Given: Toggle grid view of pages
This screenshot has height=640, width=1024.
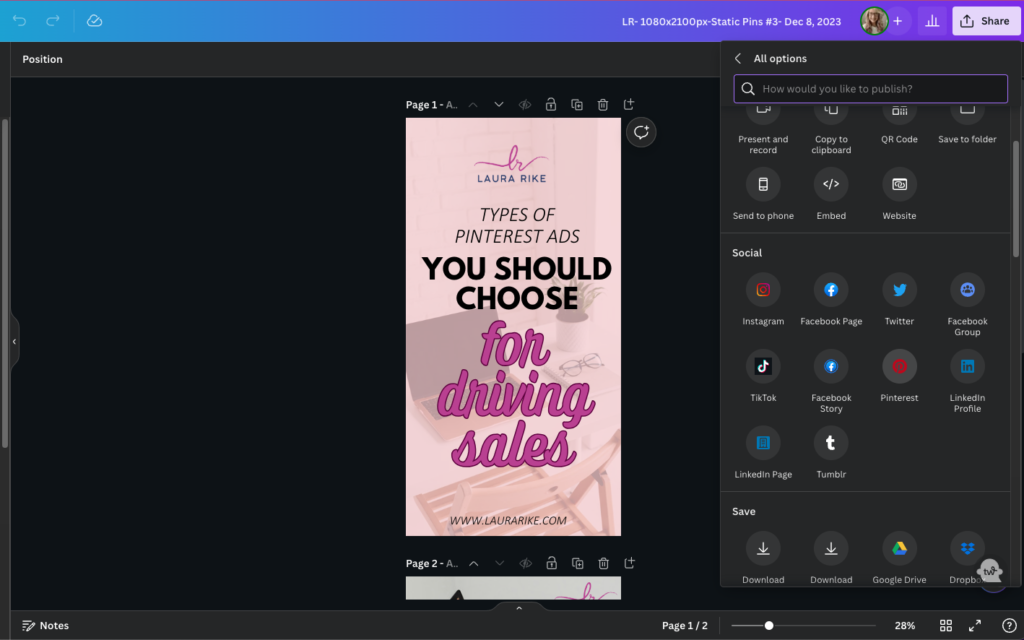Looking at the screenshot, I should pyautogui.click(x=946, y=626).
